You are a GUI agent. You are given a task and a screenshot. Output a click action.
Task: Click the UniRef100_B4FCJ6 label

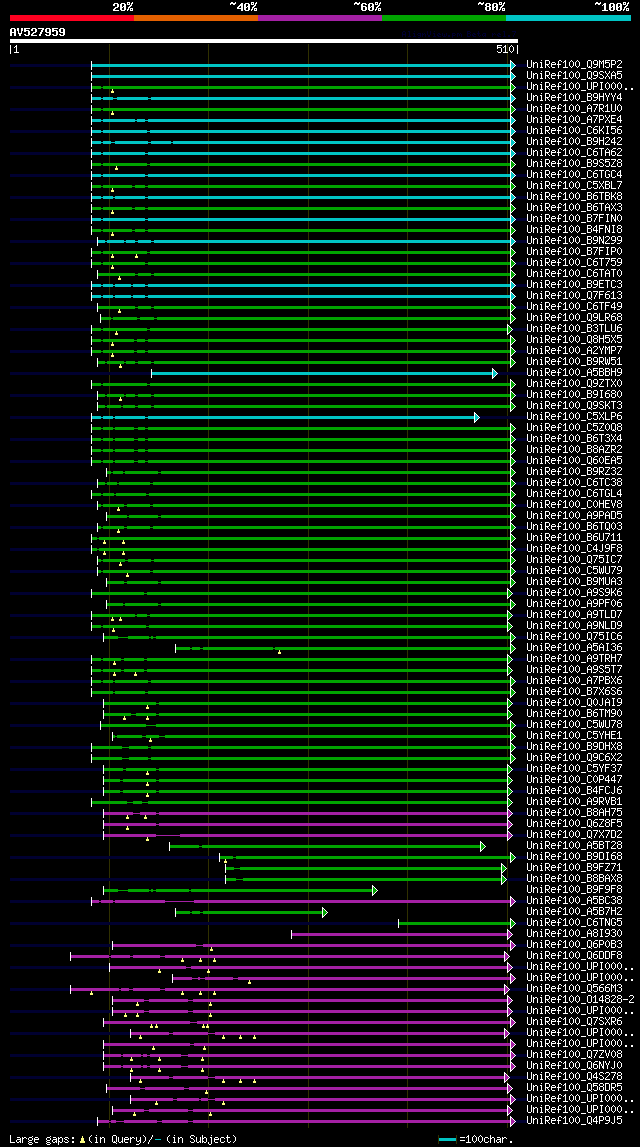pyautogui.click(x=574, y=791)
